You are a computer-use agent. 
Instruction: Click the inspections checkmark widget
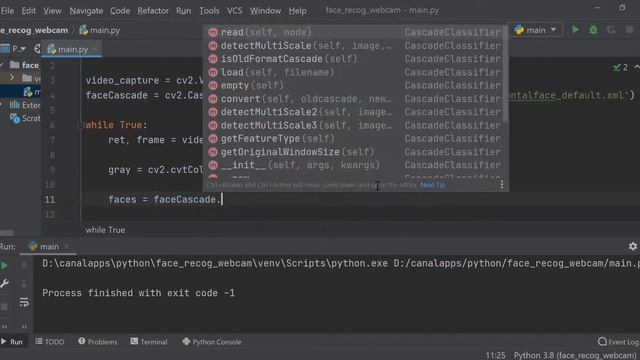pyautogui.click(x=621, y=67)
